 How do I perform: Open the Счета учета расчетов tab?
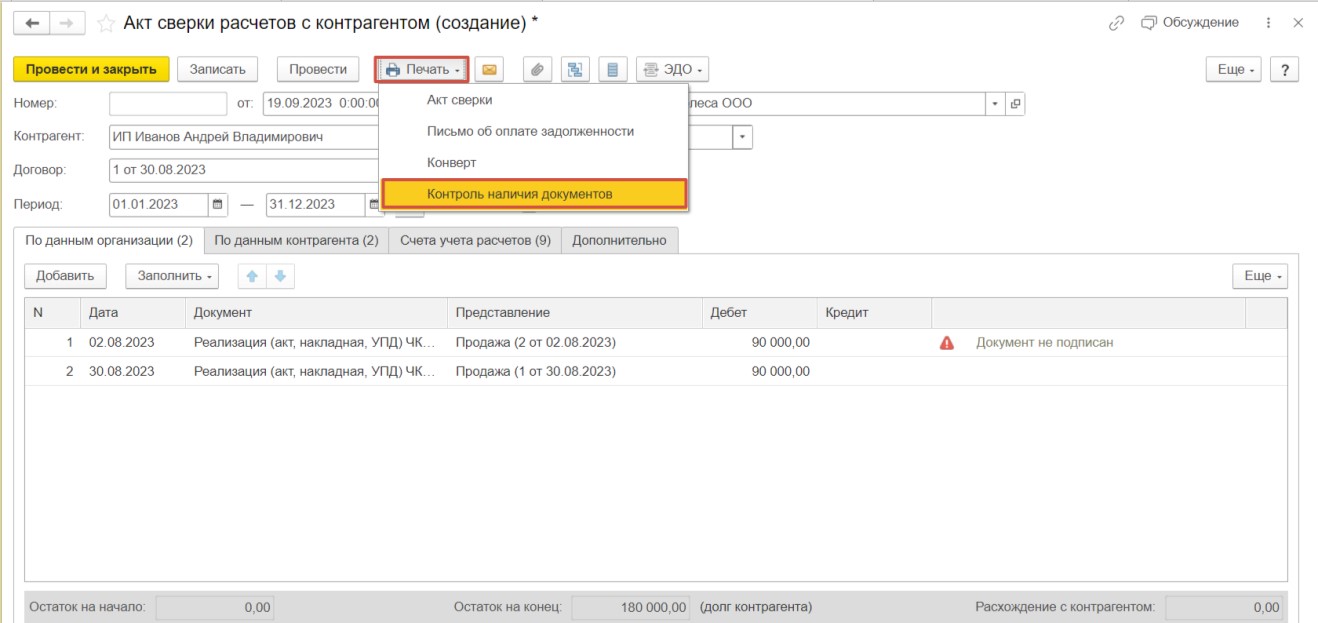[x=475, y=241]
